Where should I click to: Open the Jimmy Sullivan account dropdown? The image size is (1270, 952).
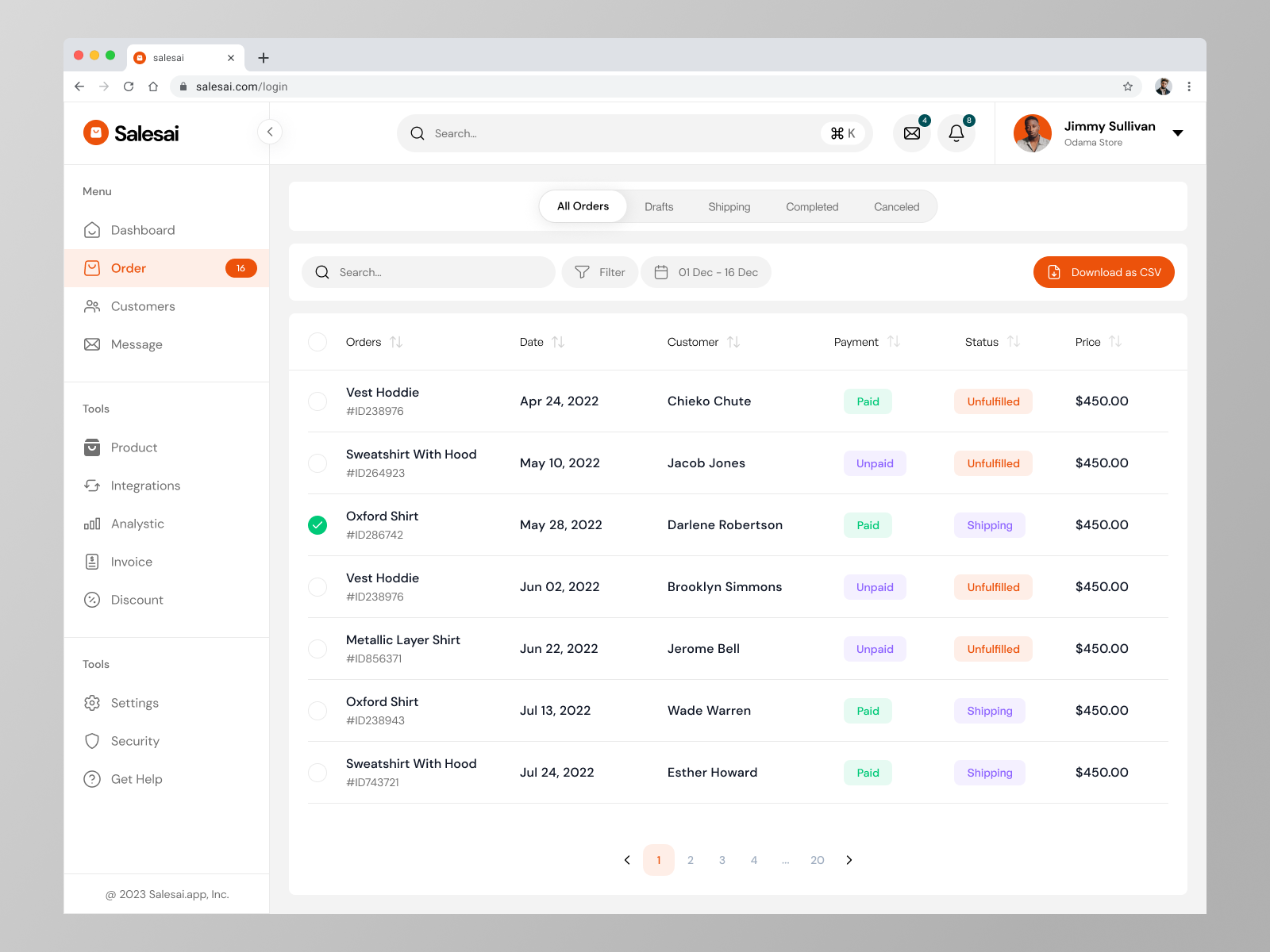(x=1178, y=132)
